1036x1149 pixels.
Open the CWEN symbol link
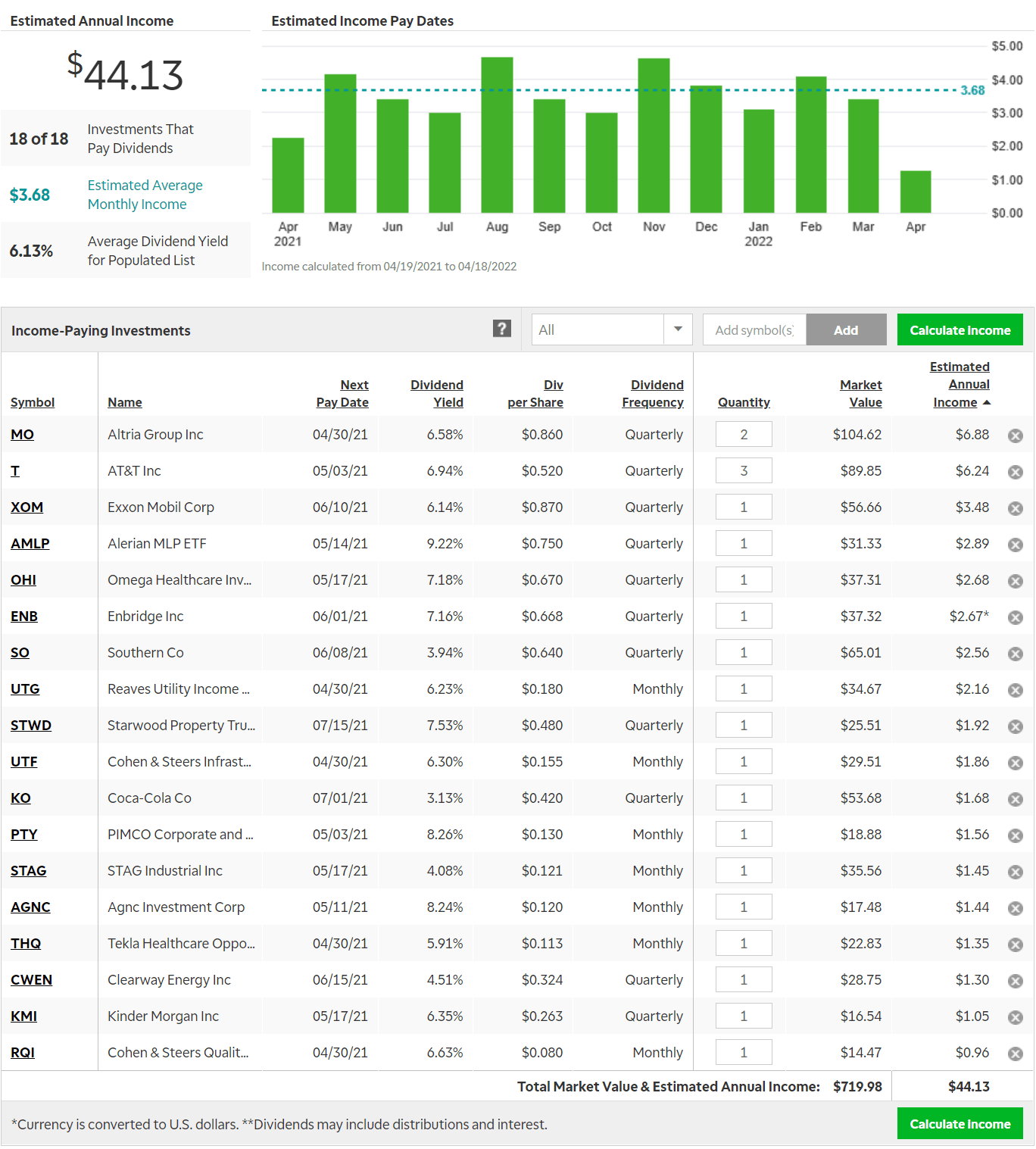tap(31, 979)
